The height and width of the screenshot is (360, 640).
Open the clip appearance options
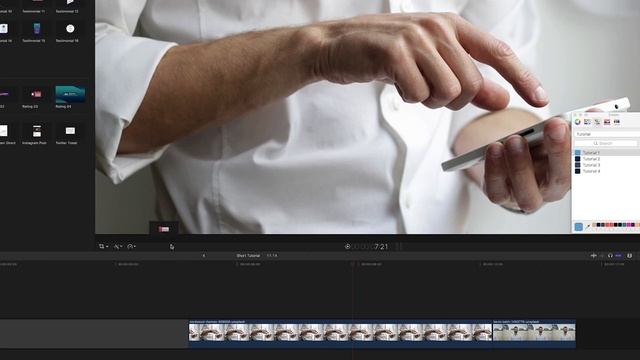(630, 256)
